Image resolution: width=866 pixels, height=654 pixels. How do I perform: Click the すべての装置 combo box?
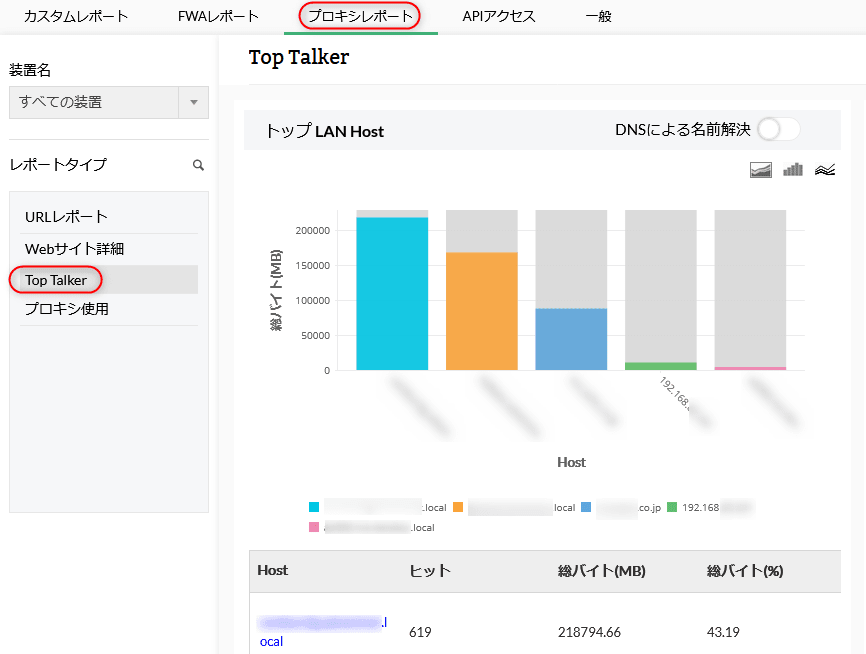point(93,102)
